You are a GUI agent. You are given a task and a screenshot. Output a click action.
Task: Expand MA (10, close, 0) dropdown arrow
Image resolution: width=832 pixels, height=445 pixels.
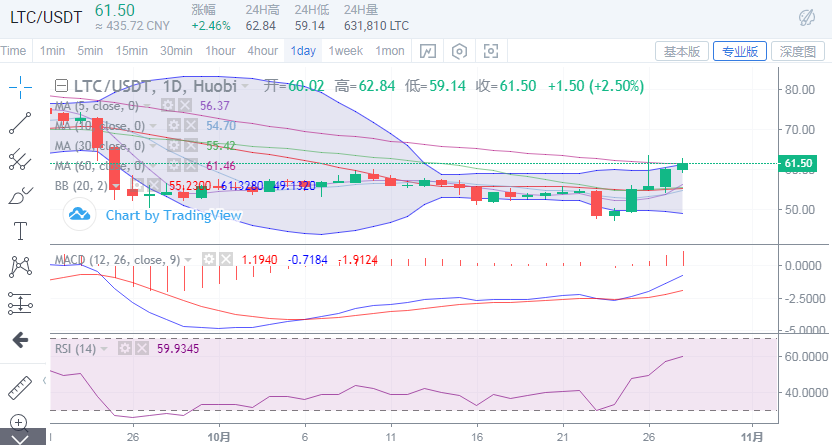[153, 126]
